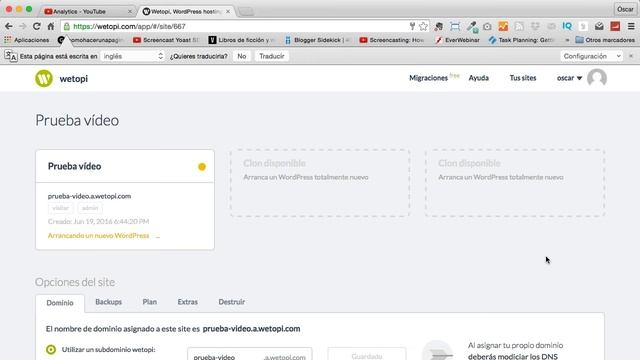
Task: Reload the page with the refresh icon
Action: click(37, 26)
